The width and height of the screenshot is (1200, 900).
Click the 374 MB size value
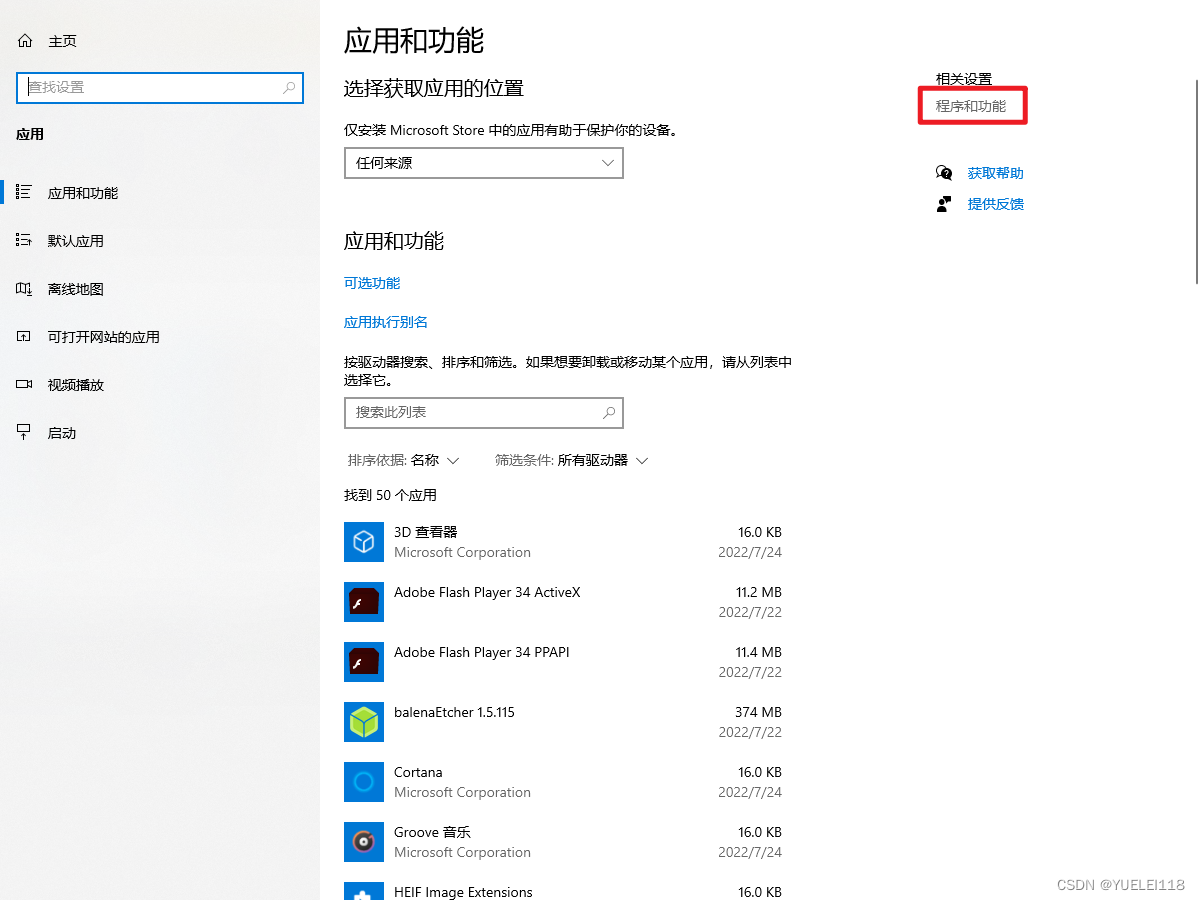pos(758,712)
